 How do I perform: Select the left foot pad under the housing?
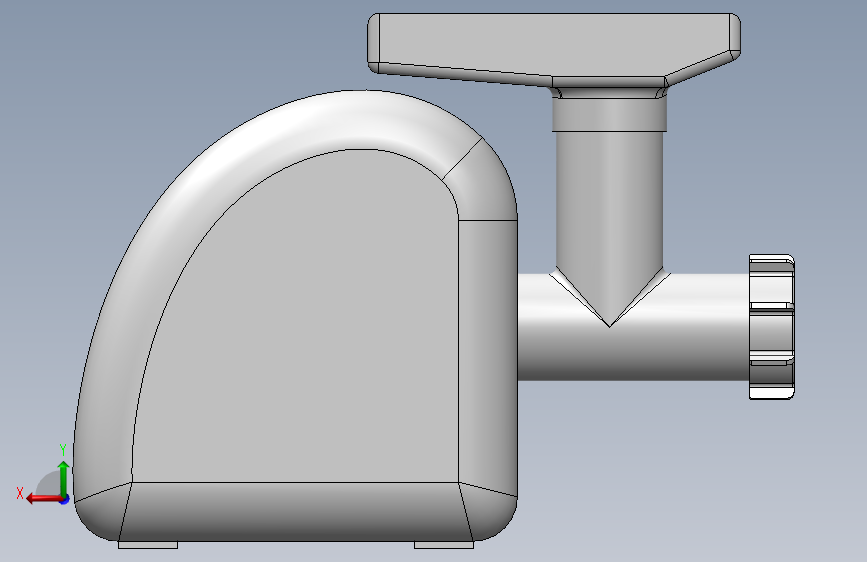(148, 545)
